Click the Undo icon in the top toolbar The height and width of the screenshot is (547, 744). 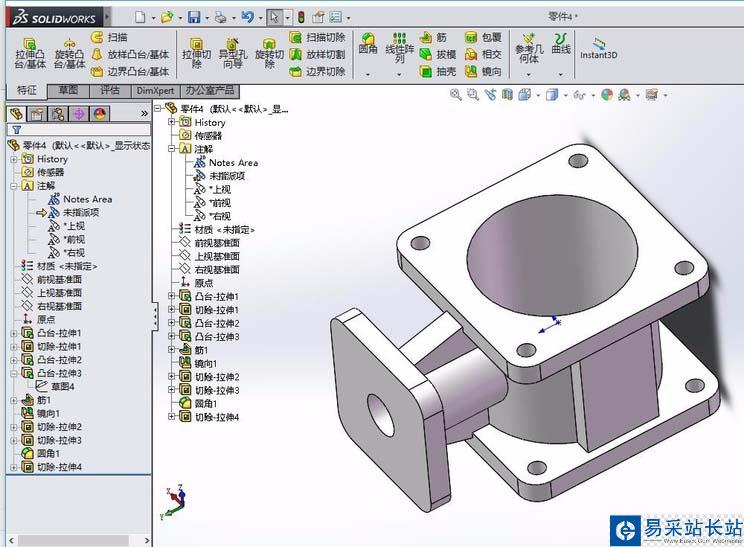click(x=247, y=18)
